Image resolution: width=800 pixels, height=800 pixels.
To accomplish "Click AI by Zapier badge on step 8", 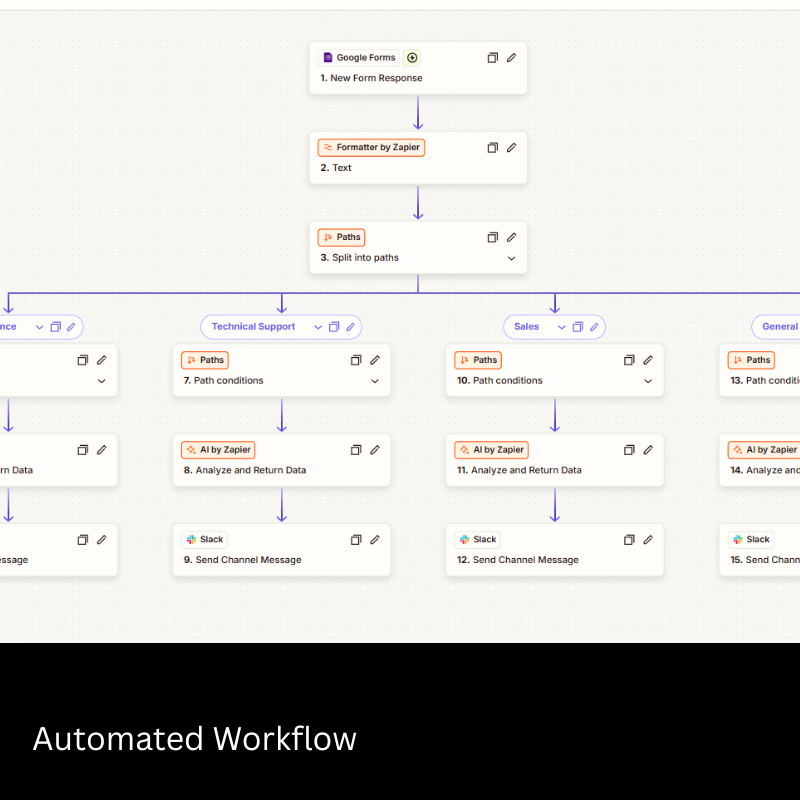I will click(x=218, y=450).
